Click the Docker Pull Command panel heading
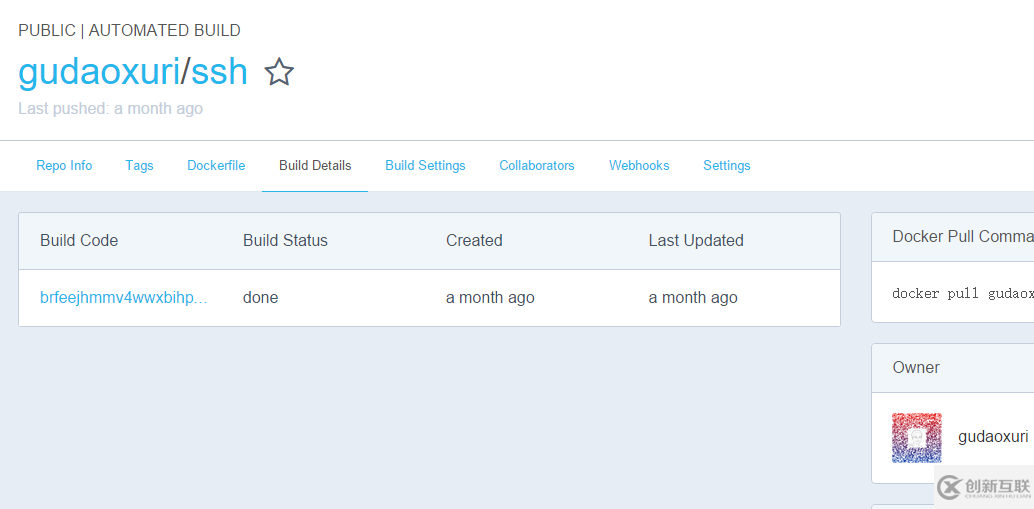This screenshot has width=1034, height=509. click(x=963, y=237)
